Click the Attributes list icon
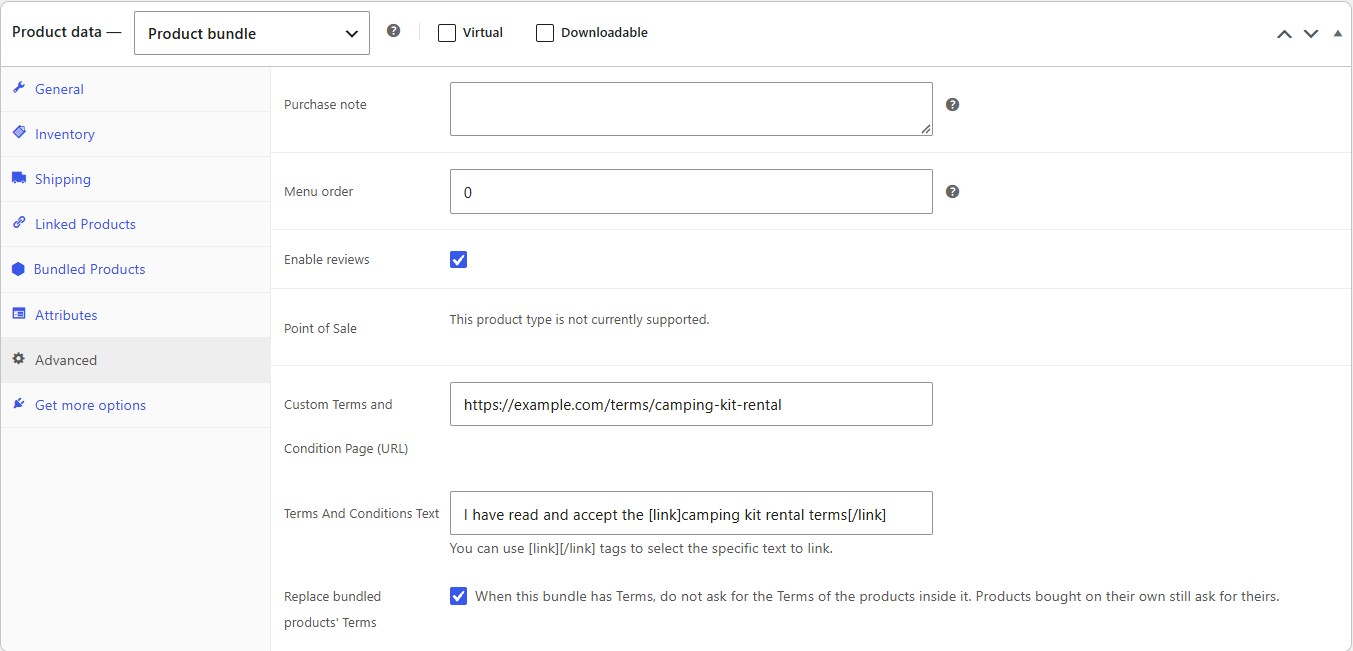 point(18,314)
